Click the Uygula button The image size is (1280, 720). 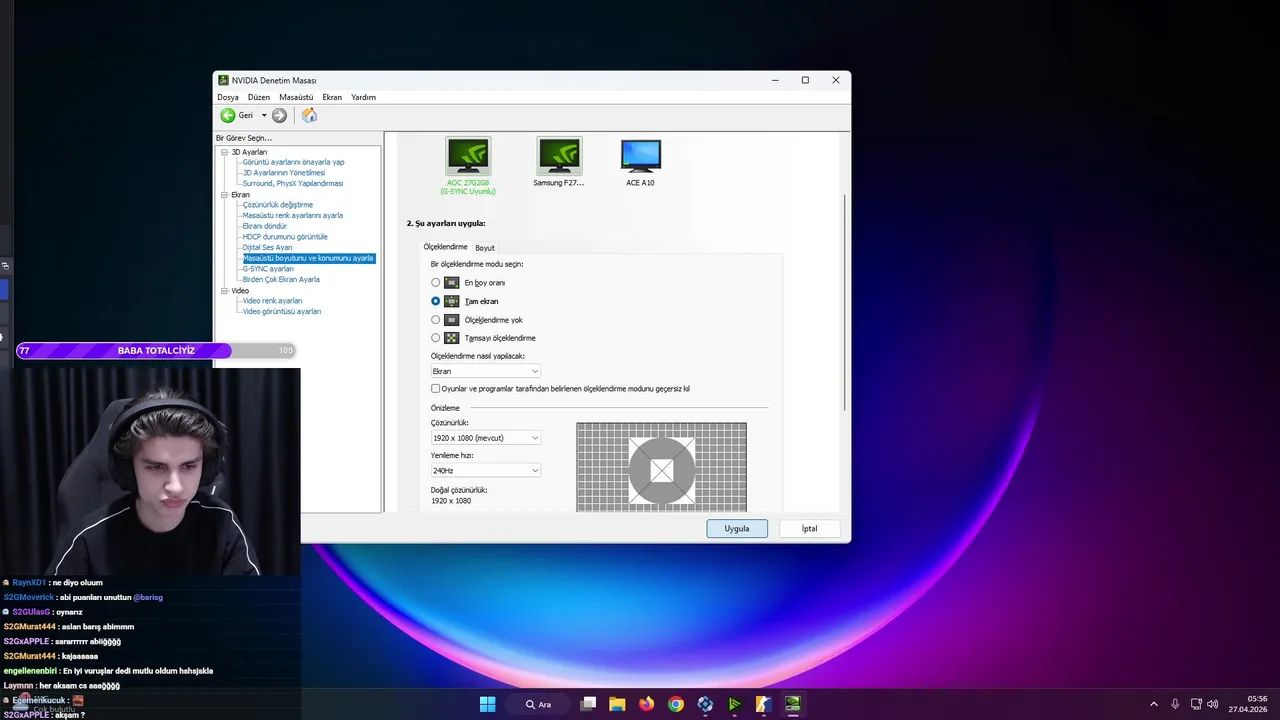click(737, 528)
